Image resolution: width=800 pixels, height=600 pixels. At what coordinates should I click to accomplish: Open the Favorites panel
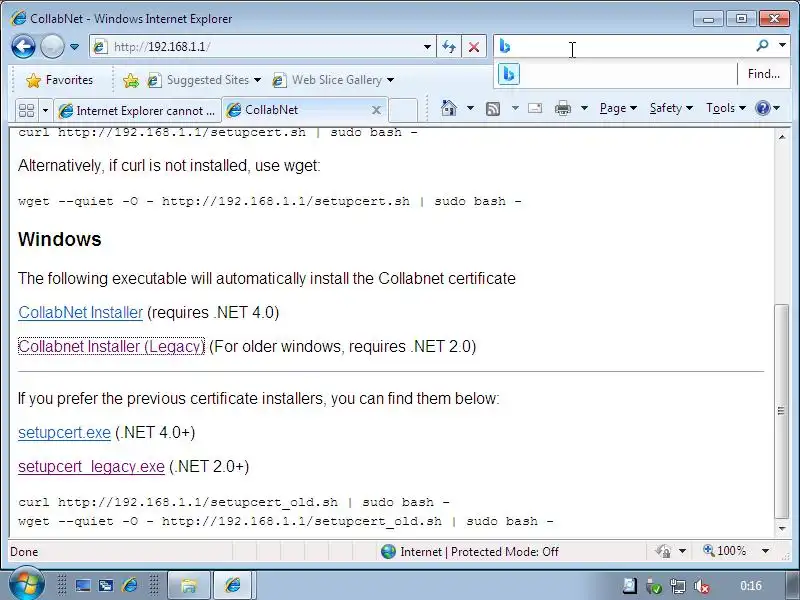coord(60,80)
